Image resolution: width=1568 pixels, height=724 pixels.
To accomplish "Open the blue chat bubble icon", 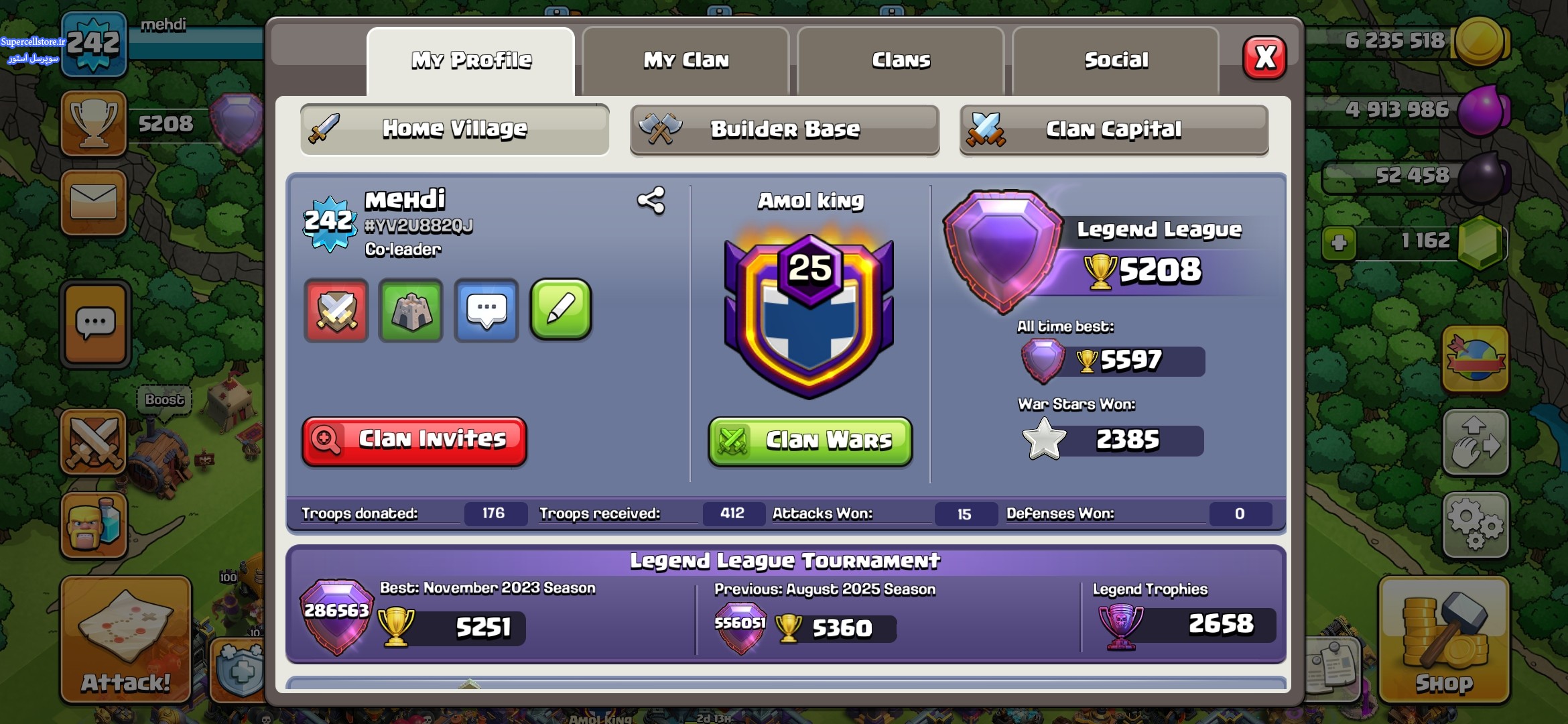I will coord(486,310).
